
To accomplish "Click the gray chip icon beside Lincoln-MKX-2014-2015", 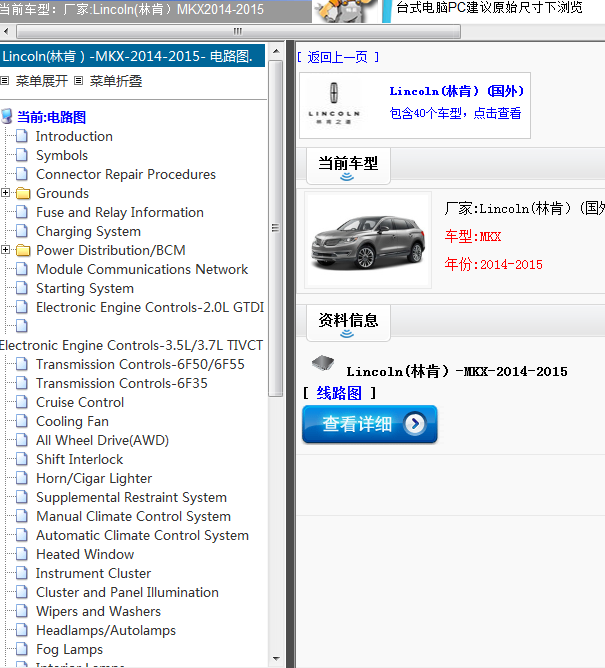I will (323, 363).
